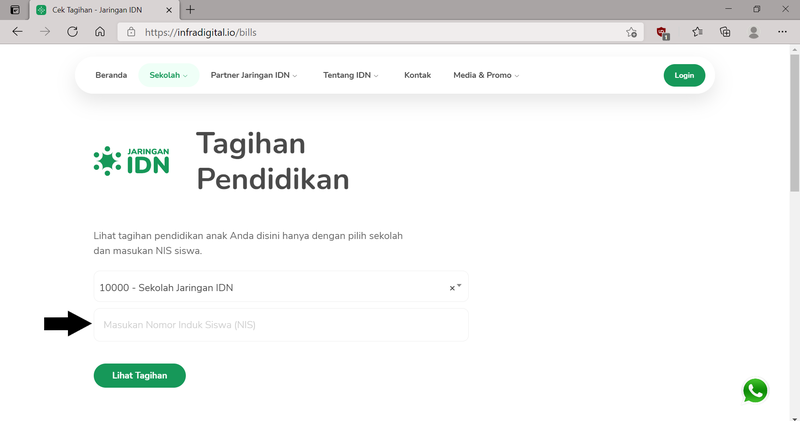Close the Cek Tagihan browser tab

(x=169, y=10)
